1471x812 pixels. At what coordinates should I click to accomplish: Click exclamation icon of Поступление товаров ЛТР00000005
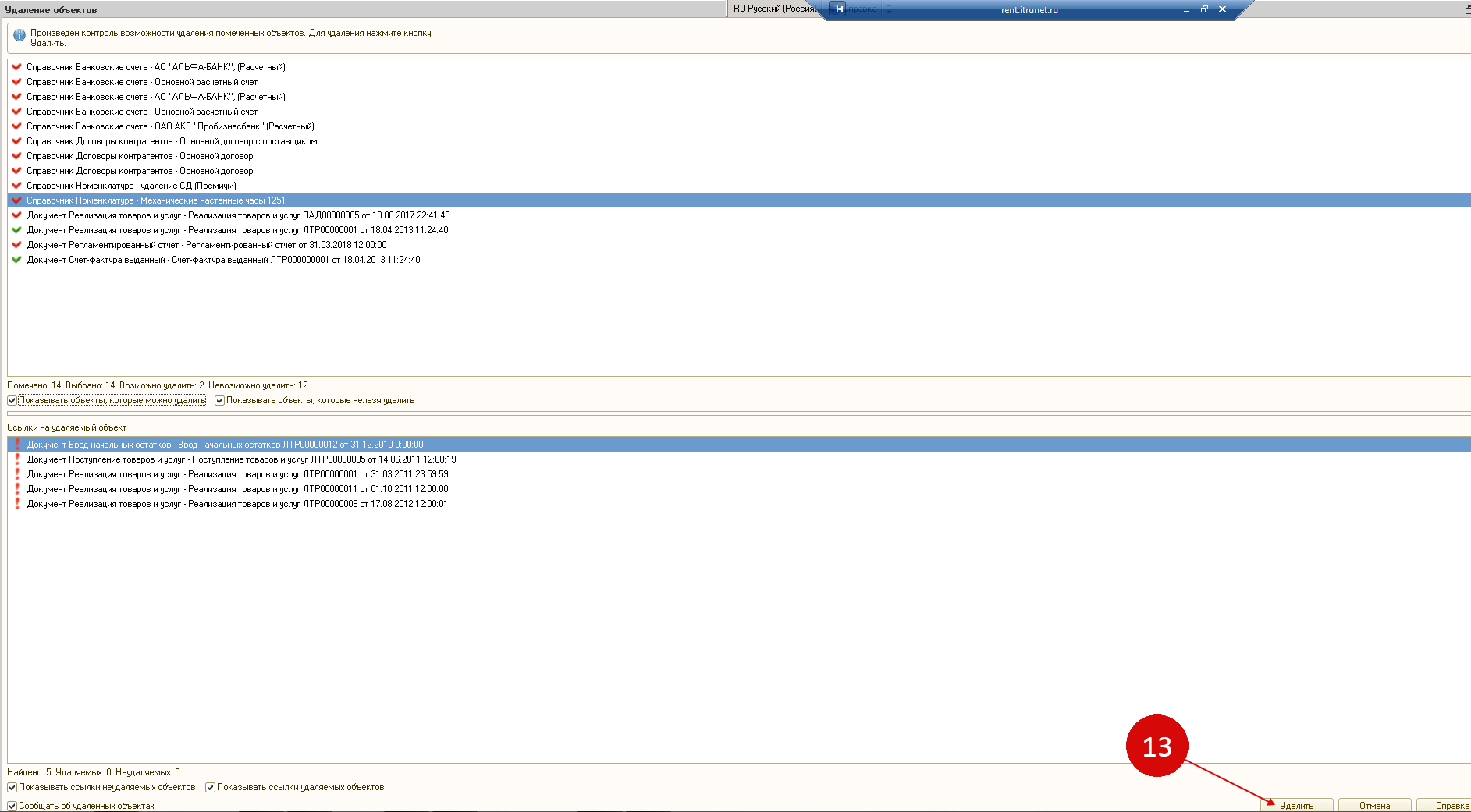pos(17,459)
